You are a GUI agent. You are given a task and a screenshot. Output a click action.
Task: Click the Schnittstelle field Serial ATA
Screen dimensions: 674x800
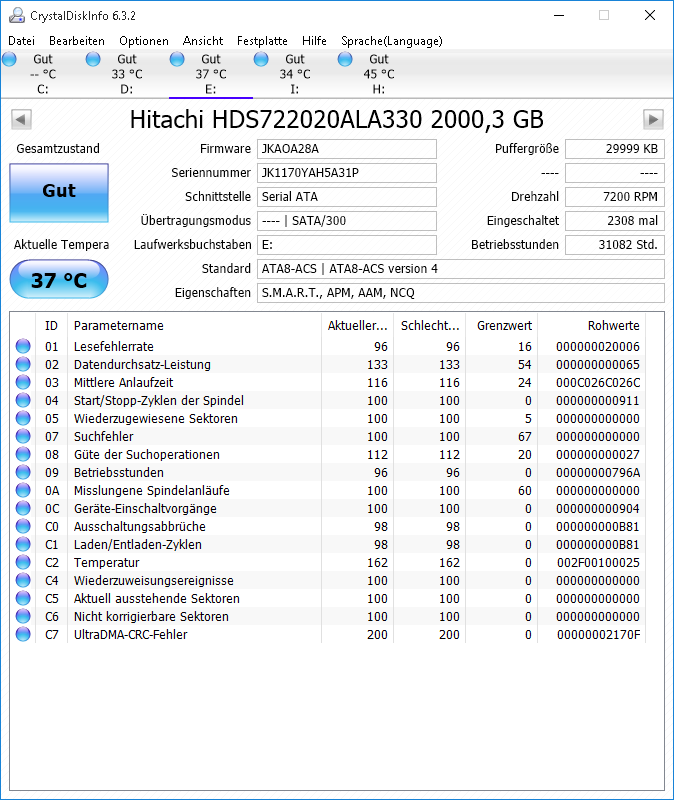346,197
